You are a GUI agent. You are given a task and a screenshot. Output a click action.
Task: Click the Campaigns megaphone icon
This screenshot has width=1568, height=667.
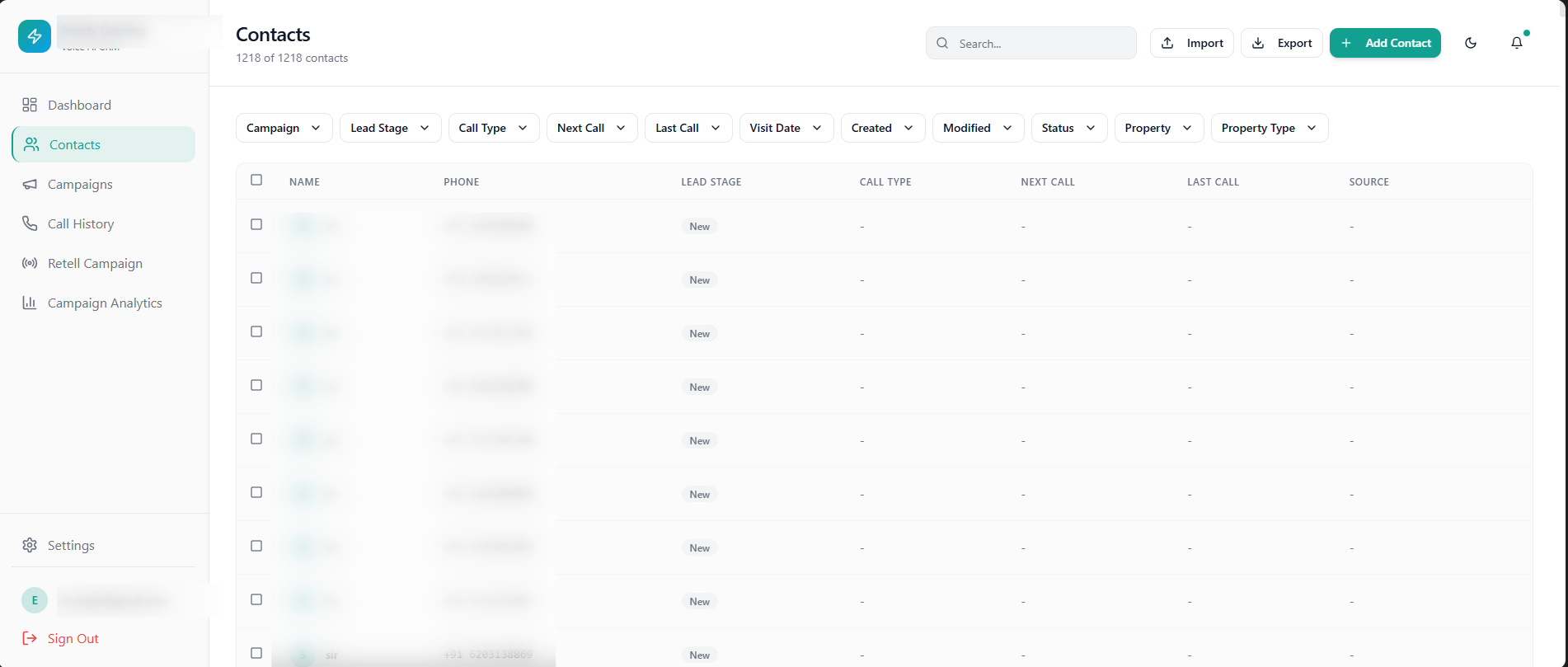(30, 184)
